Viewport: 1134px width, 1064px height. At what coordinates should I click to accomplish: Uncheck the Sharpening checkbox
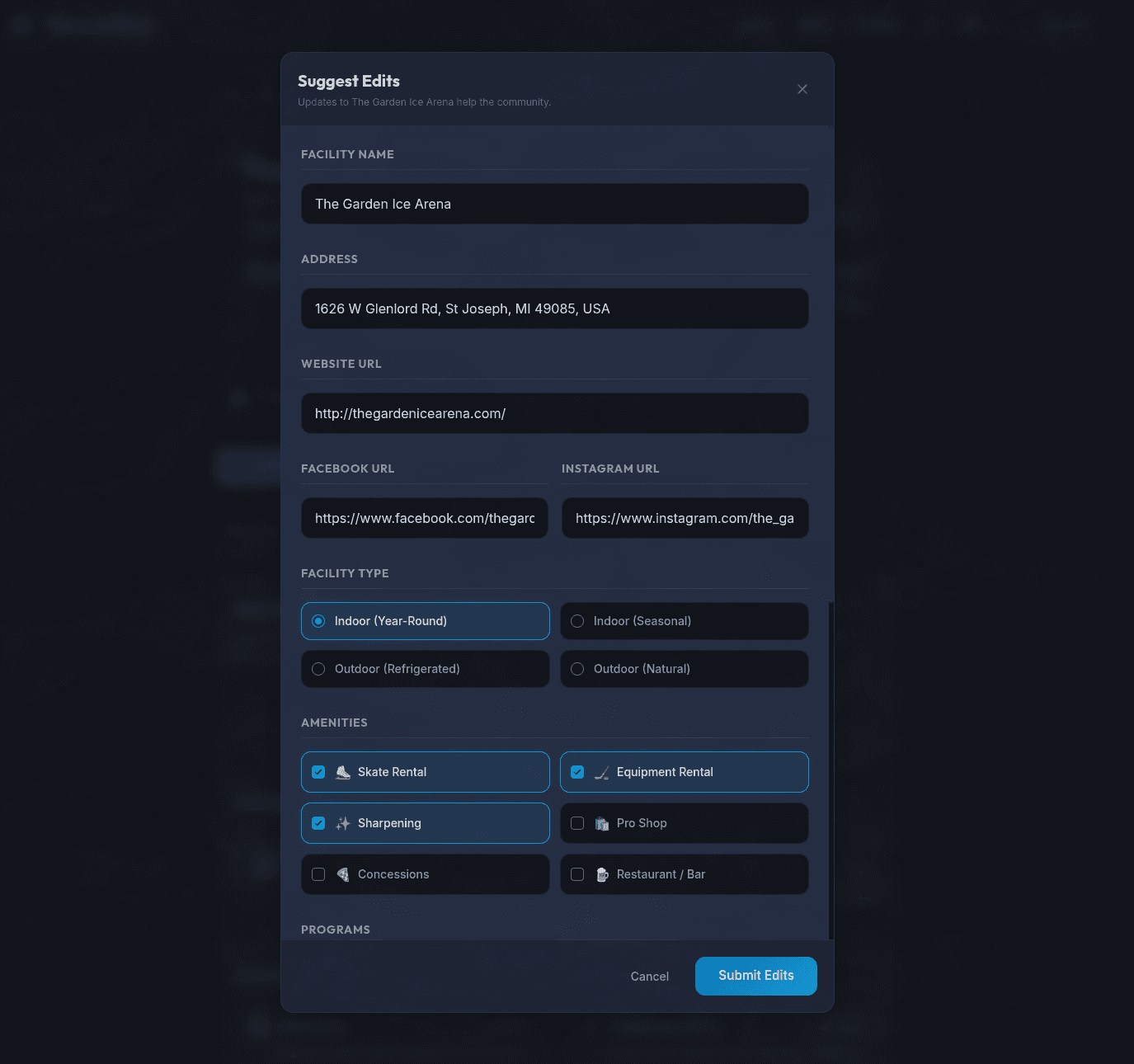(x=318, y=823)
